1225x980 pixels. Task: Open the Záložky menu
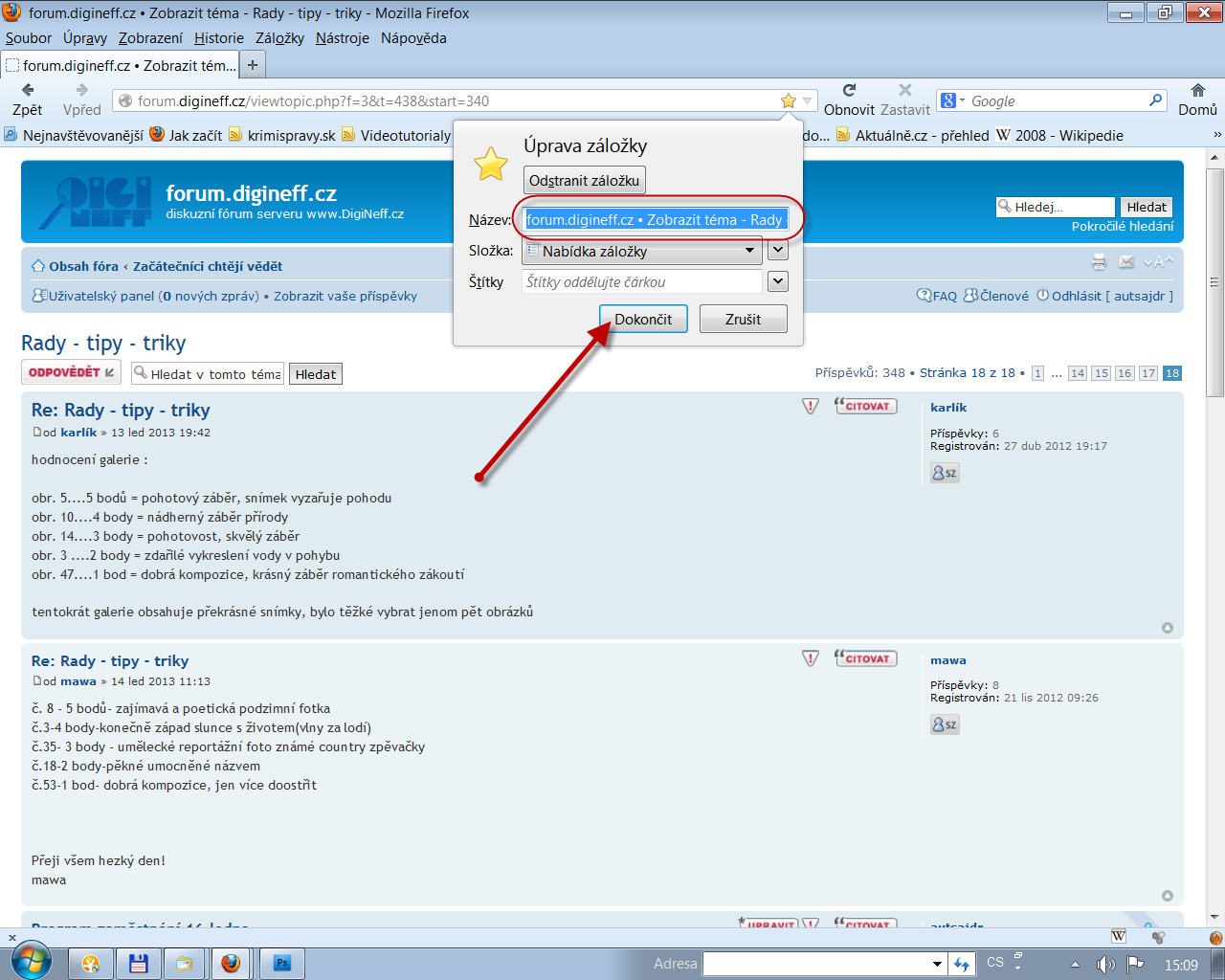click(279, 38)
